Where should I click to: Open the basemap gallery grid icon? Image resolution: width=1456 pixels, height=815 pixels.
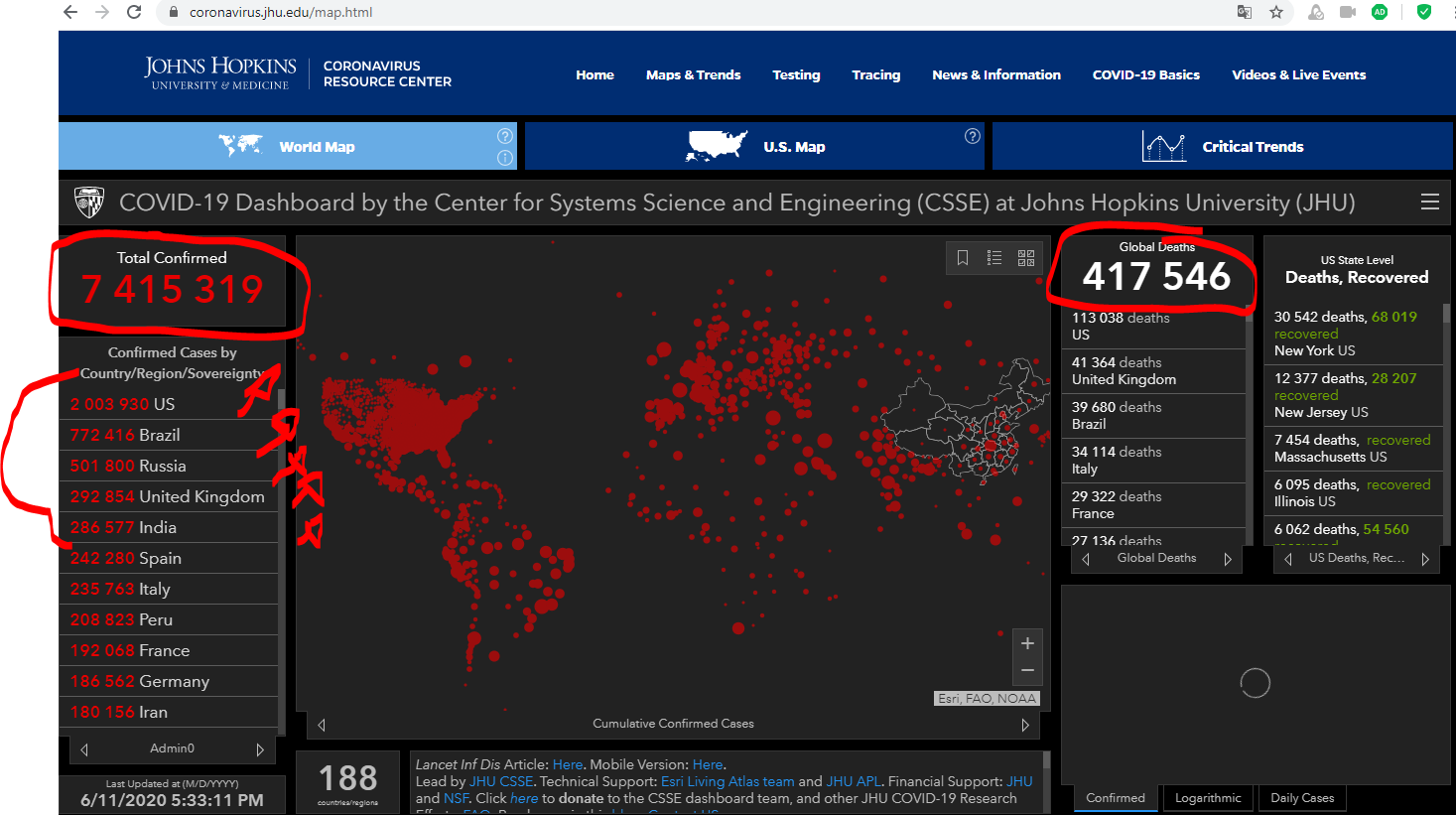tap(1026, 258)
